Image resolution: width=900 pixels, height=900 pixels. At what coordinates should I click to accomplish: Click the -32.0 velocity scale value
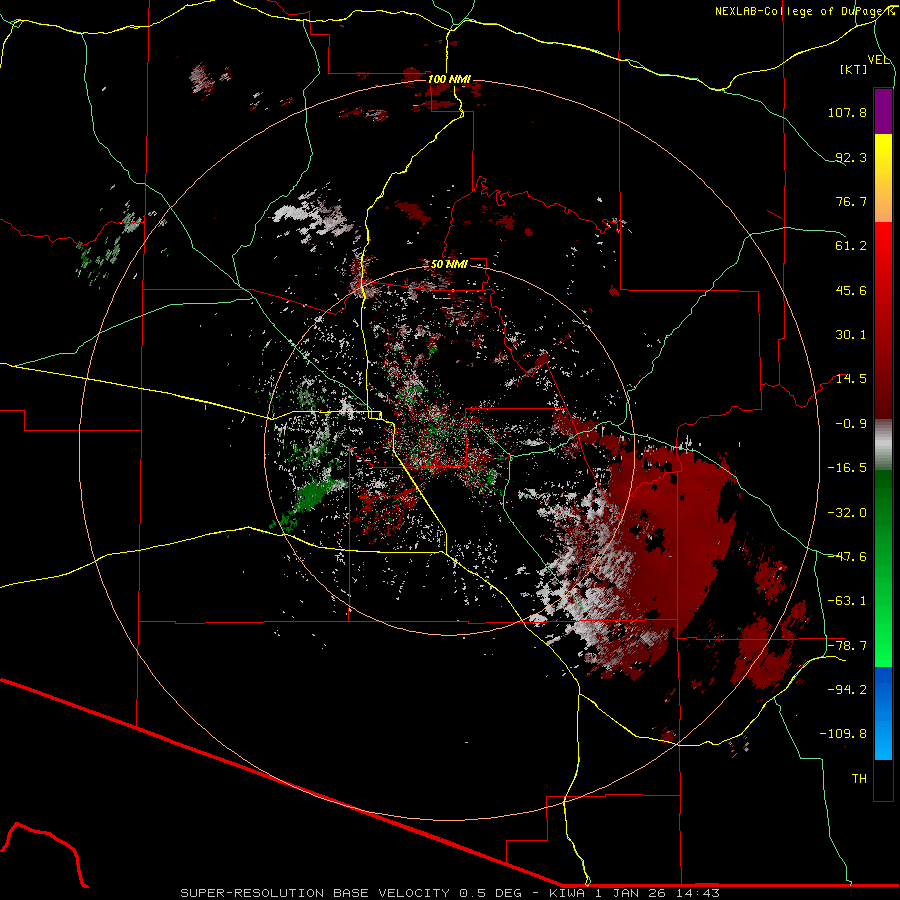[x=847, y=513]
